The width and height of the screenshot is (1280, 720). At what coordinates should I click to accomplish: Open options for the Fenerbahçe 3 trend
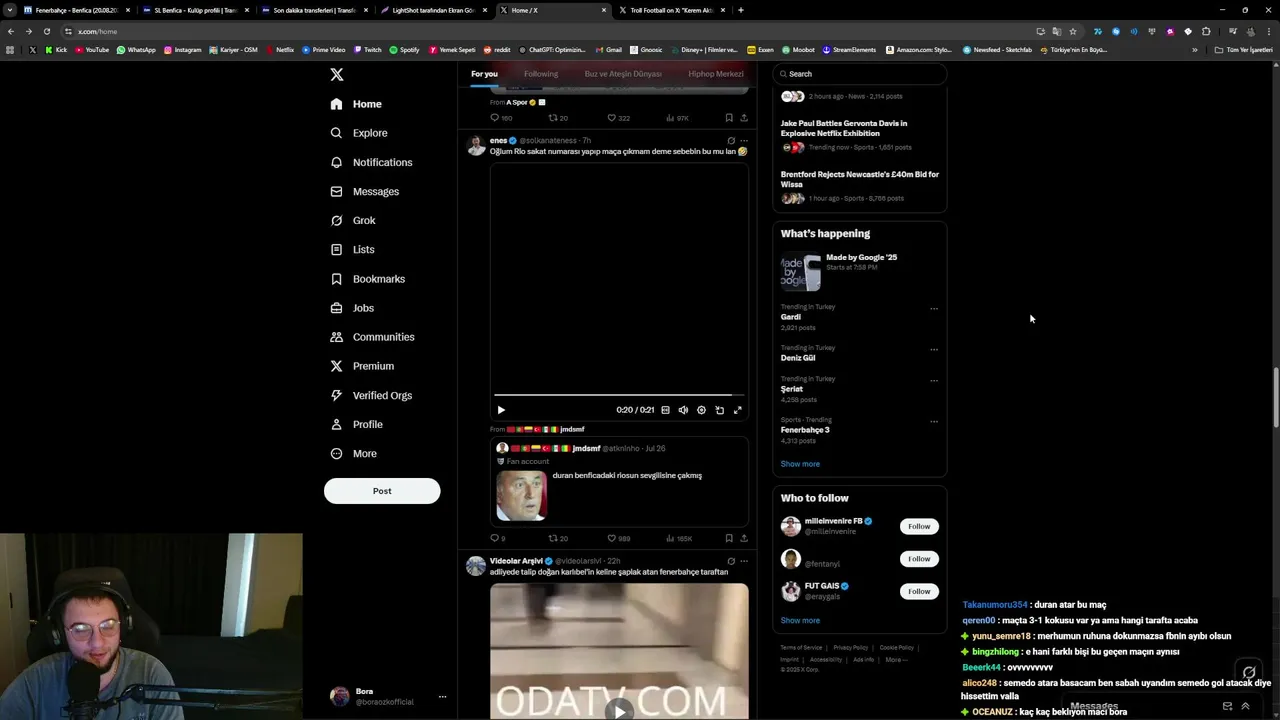(x=934, y=422)
